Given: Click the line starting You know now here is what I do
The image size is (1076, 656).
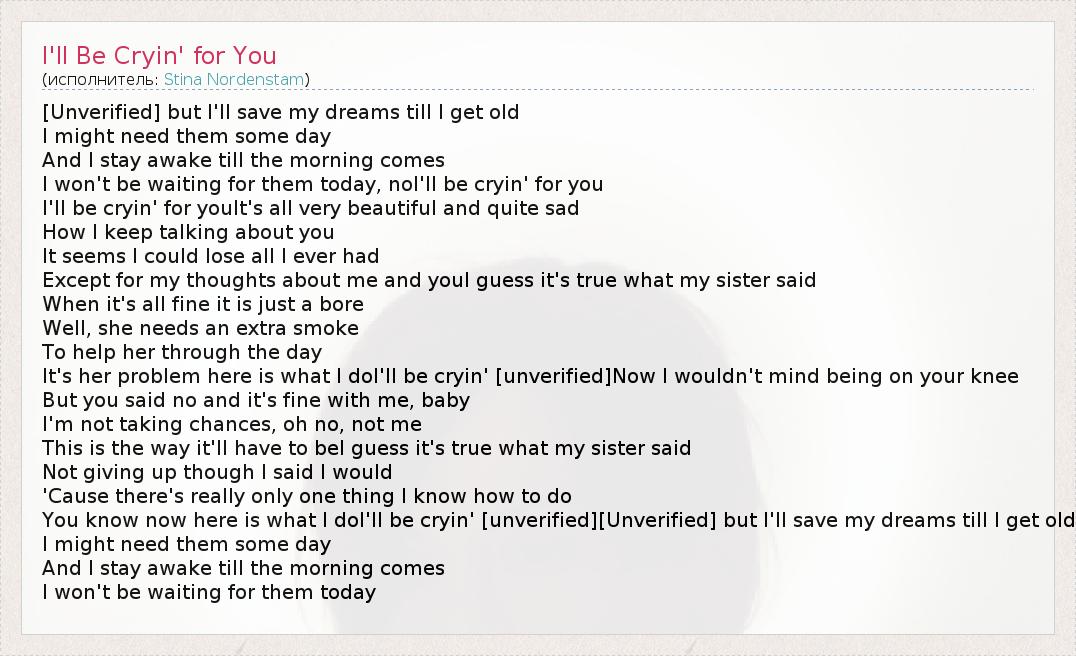Looking at the screenshot, I should click(558, 520).
